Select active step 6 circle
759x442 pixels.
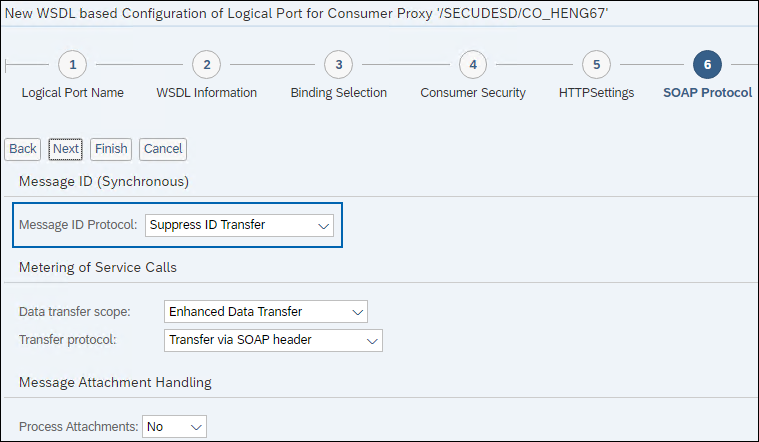707,64
